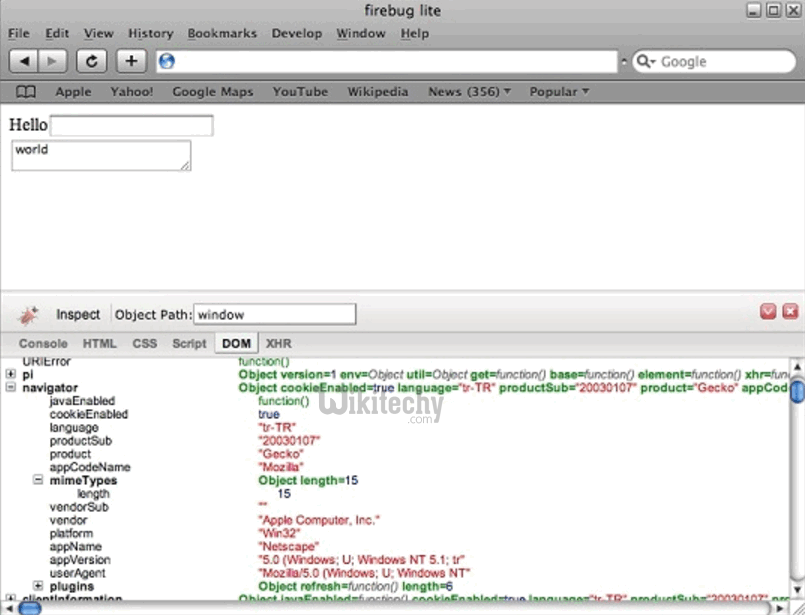
Task: Open the Popular bookmarks dropdown
Action: click(x=558, y=92)
